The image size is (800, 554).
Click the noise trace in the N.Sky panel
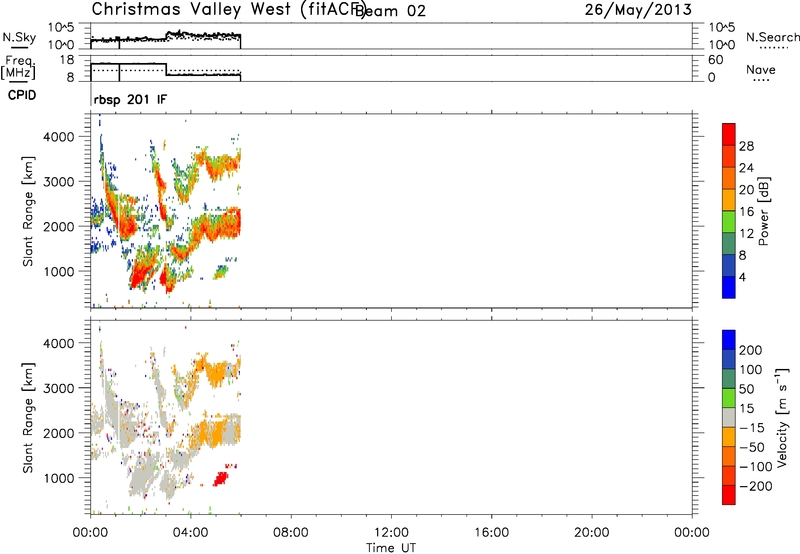pos(165,37)
